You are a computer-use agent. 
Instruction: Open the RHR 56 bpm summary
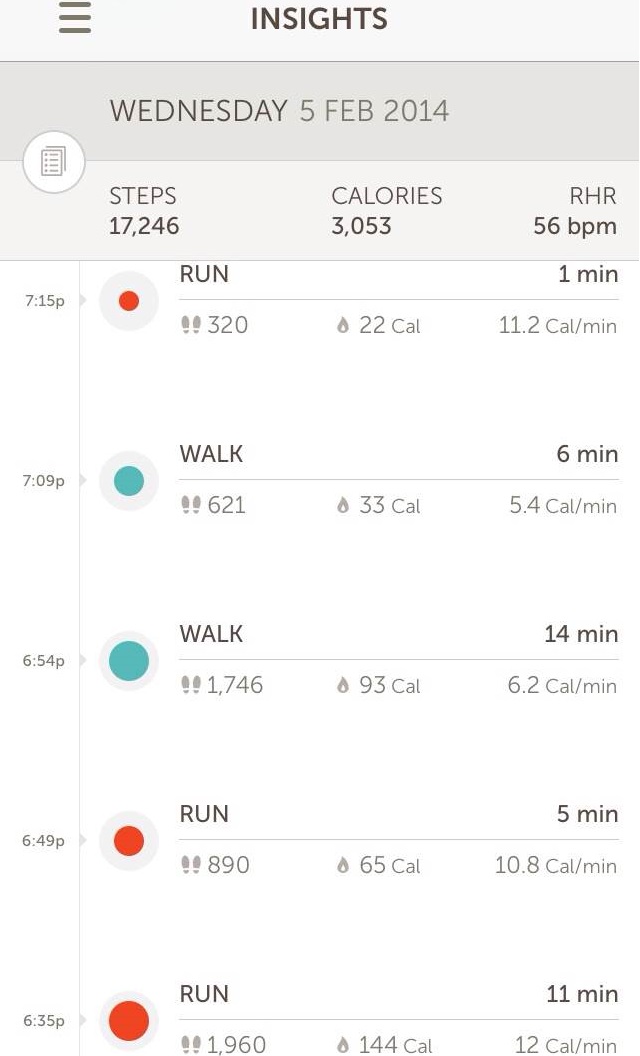575,211
